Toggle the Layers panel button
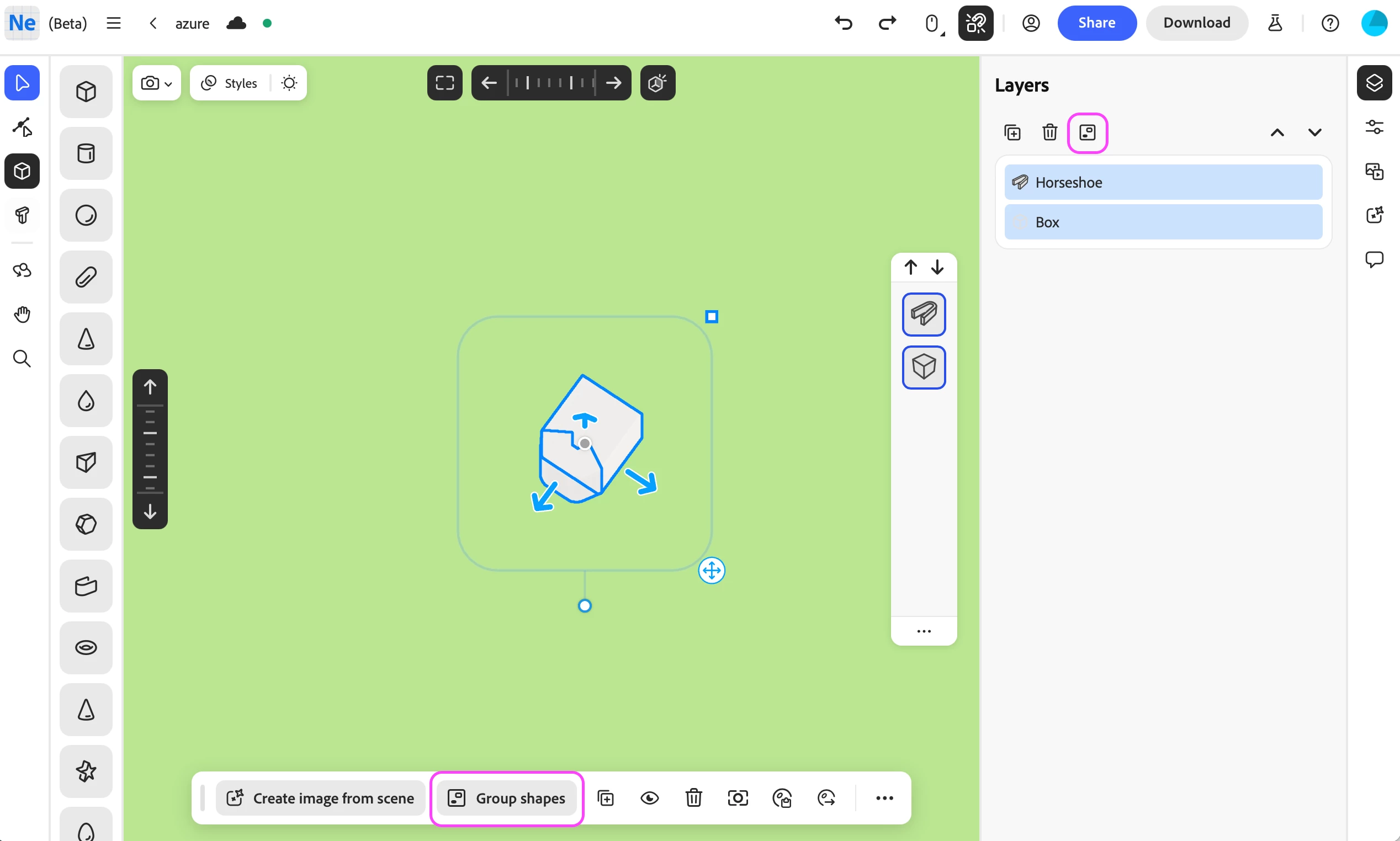This screenshot has height=841, width=1400. coord(1374,83)
